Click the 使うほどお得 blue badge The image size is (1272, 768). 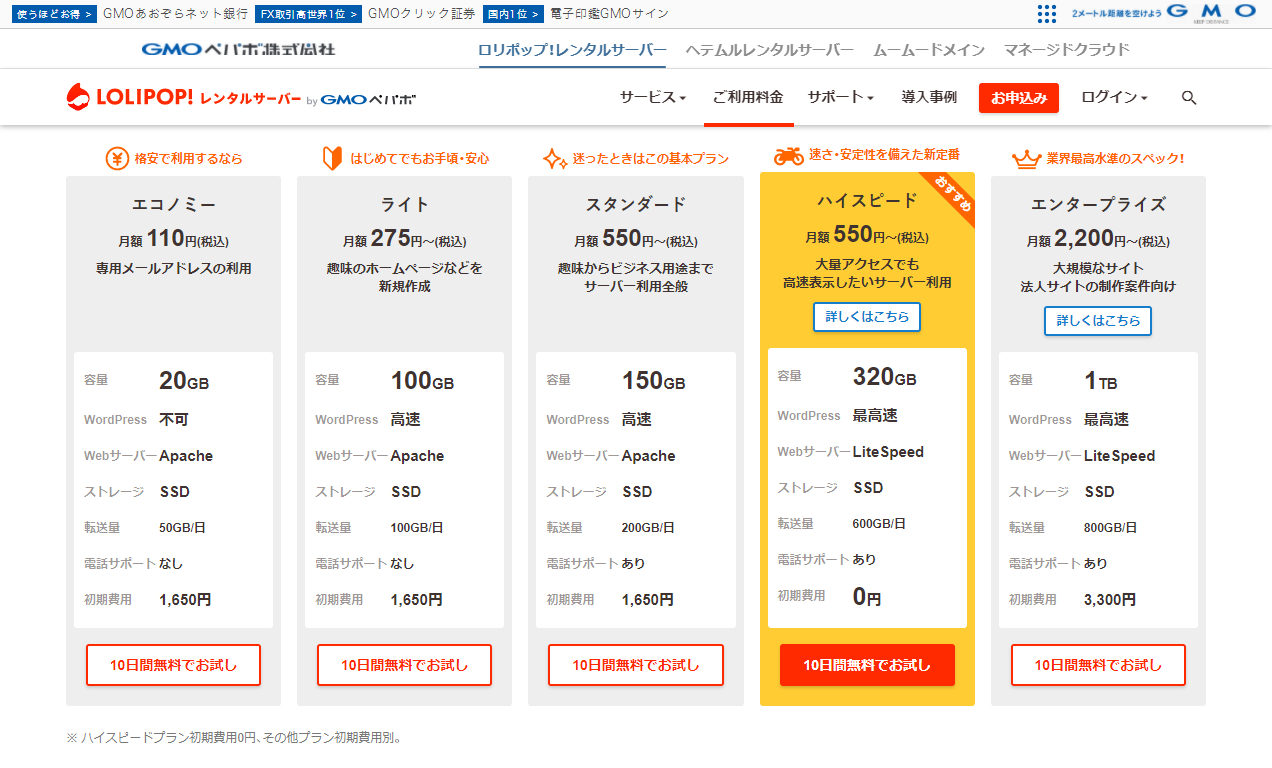pyautogui.click(x=54, y=14)
